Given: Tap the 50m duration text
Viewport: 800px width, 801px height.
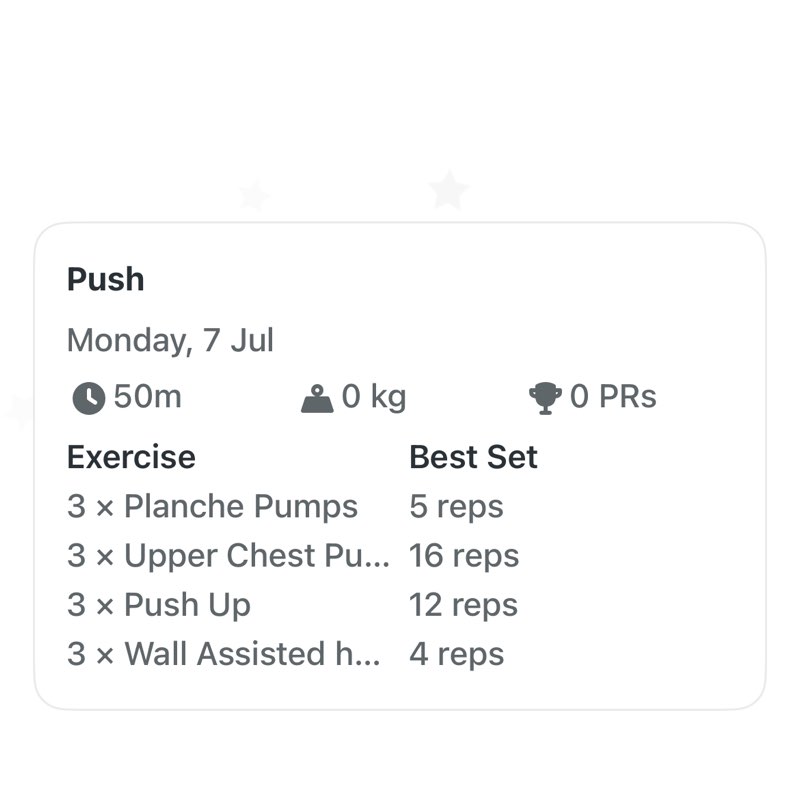Looking at the screenshot, I should [x=147, y=397].
